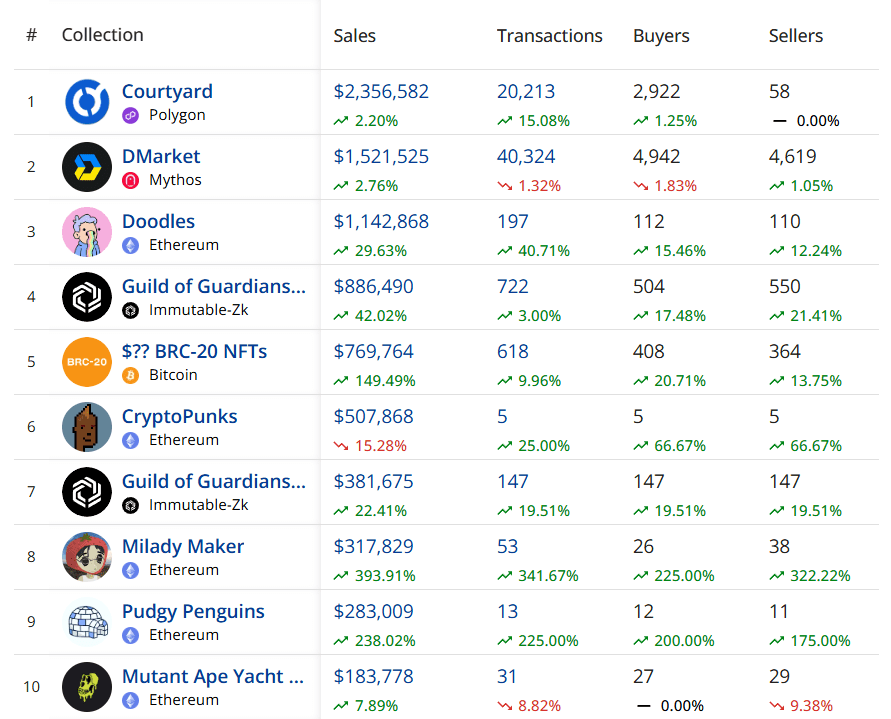Click the 618 transactions count
Screen dimensions: 891x719
point(513,351)
